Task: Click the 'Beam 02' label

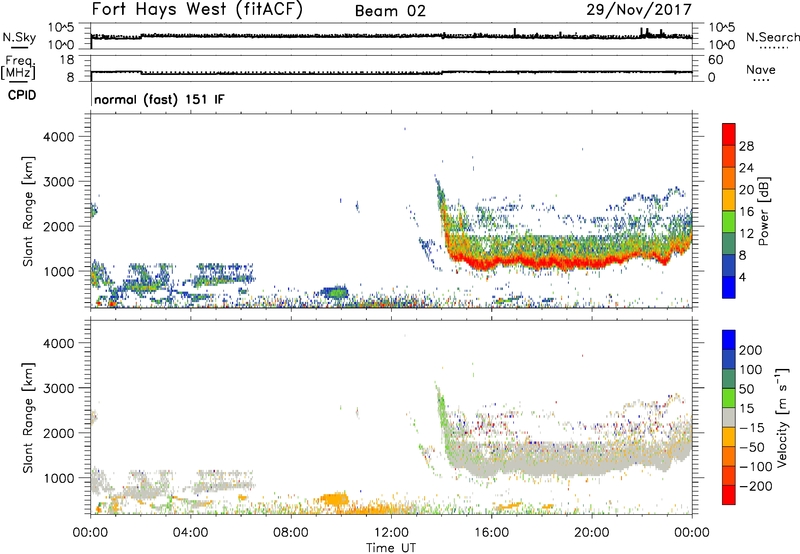Action: click(390, 11)
